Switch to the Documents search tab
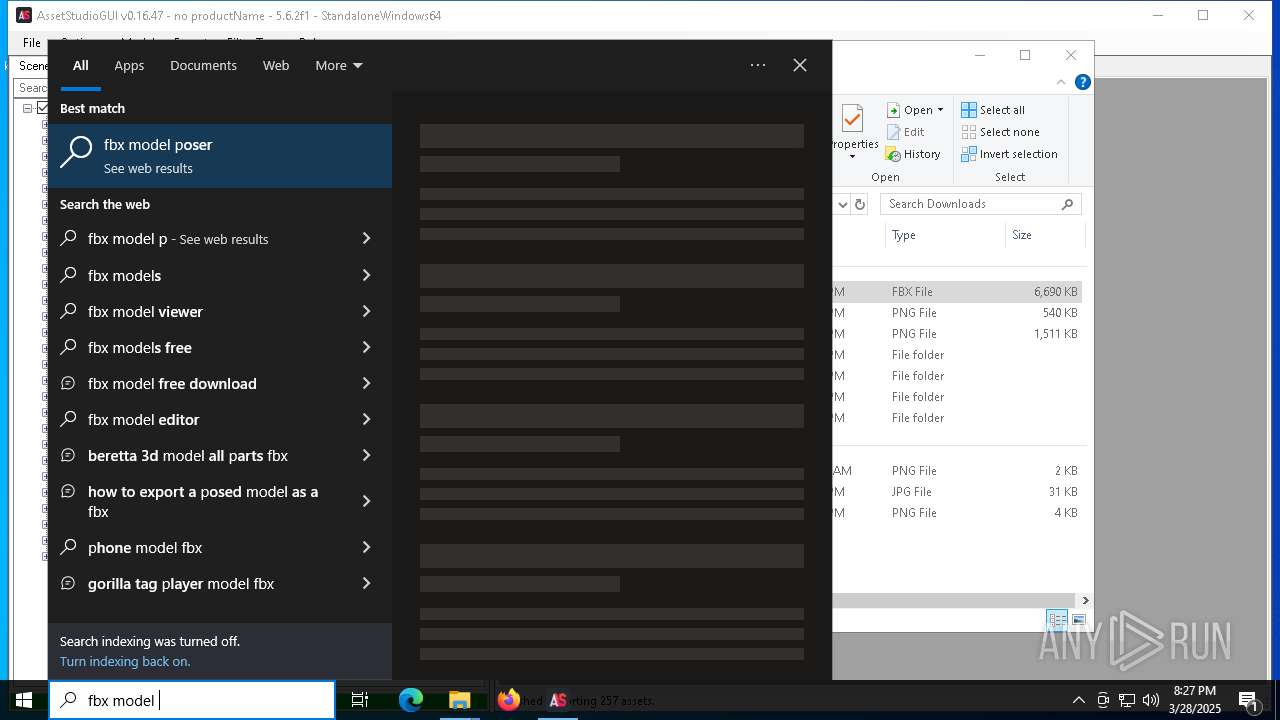 click(x=203, y=65)
